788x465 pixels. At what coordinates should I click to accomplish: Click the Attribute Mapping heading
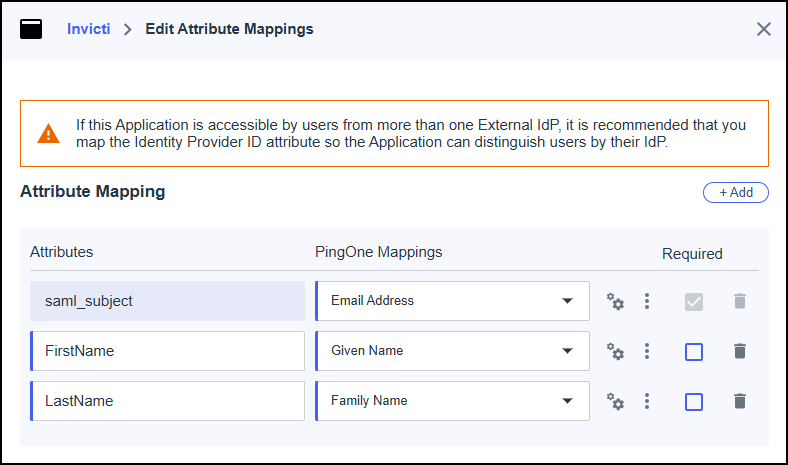coord(92,192)
